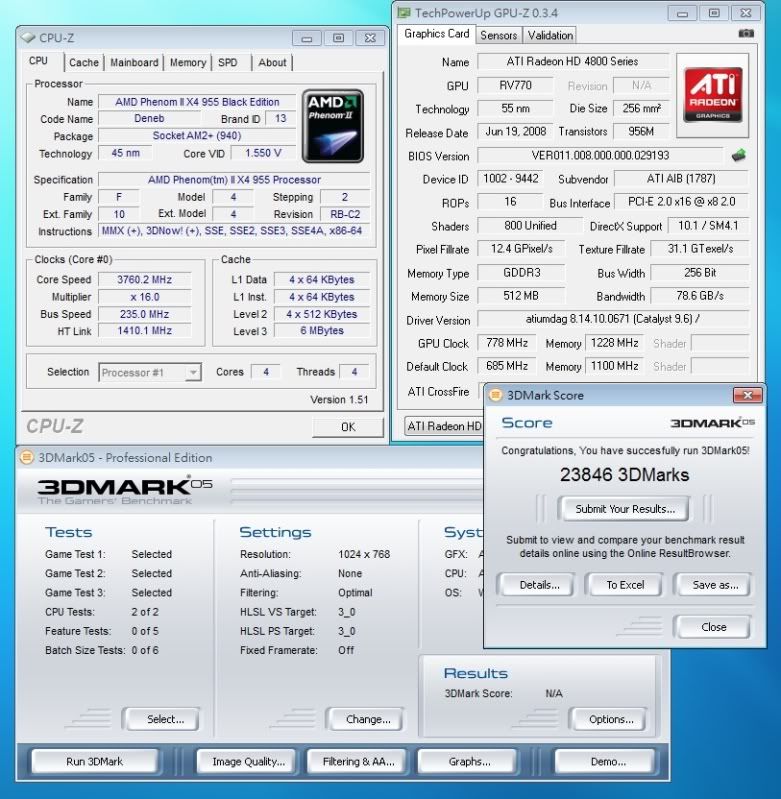Click the CPU name AMD Phenom II X4 955 Black Edition

click(x=197, y=102)
